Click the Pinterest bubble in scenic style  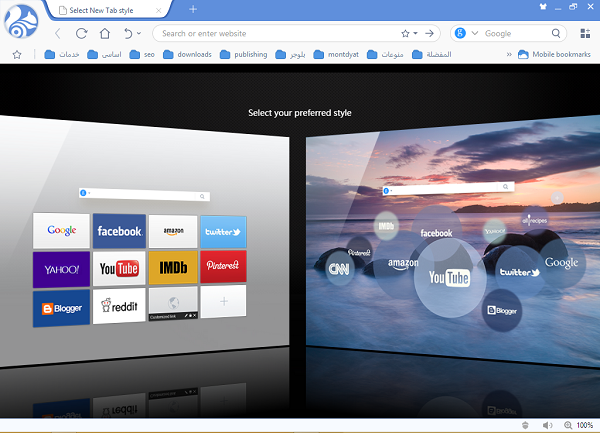(359, 252)
